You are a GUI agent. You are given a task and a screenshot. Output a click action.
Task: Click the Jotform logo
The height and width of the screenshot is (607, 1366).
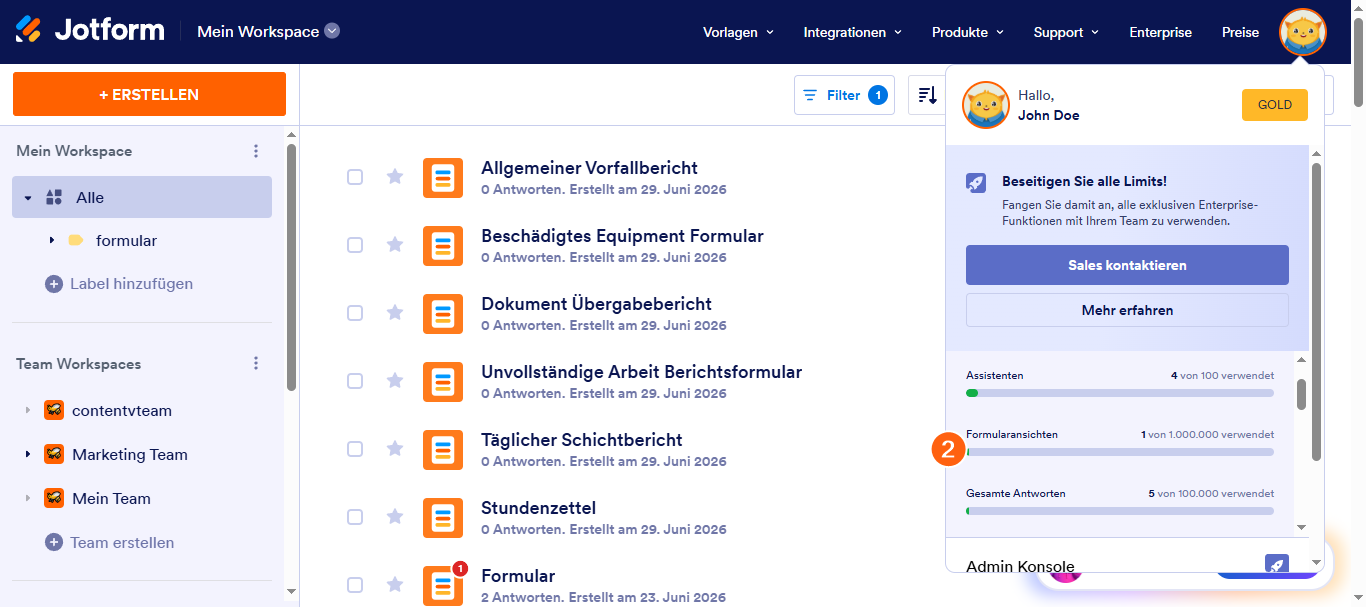pyautogui.click(x=90, y=30)
